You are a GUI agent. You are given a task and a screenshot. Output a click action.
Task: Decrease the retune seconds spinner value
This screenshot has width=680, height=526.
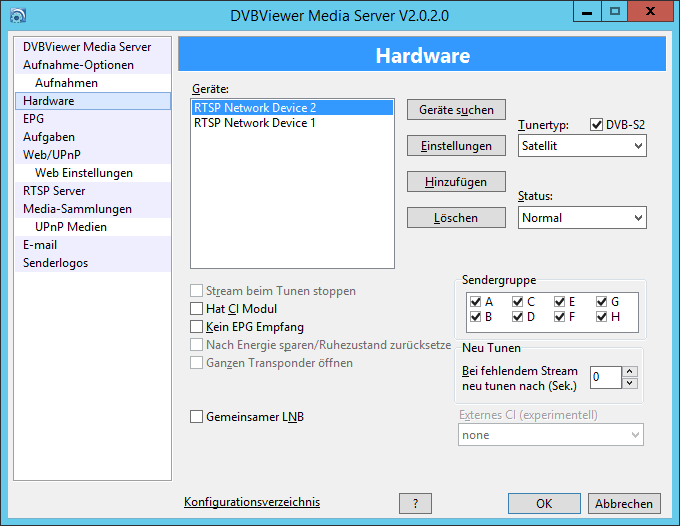[630, 383]
